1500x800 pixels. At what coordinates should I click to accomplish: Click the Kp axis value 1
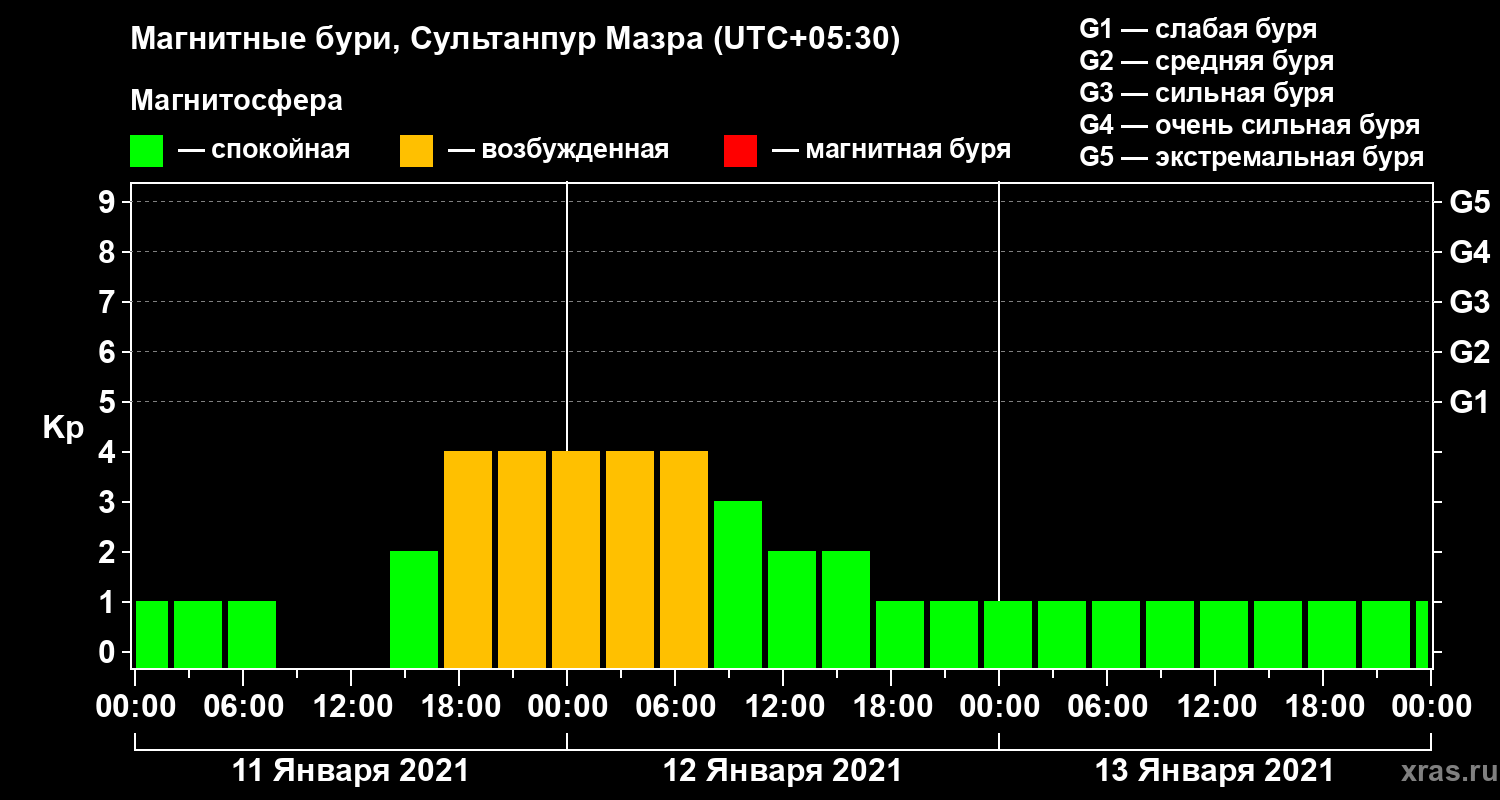pyautogui.click(x=109, y=602)
